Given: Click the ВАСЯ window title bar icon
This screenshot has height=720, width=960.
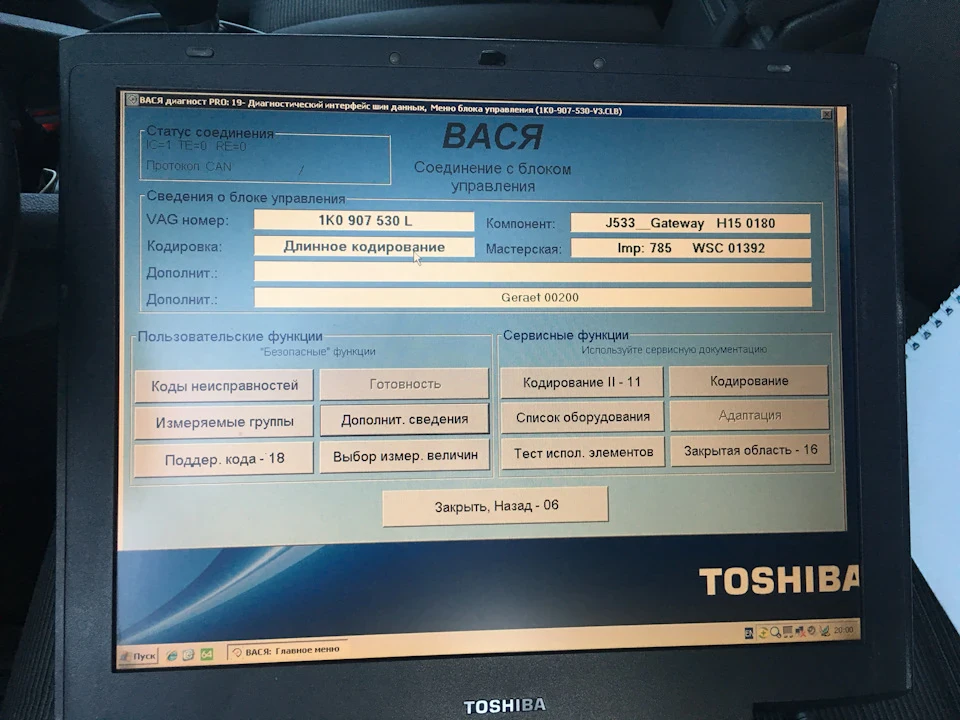Looking at the screenshot, I should click(x=130, y=100).
